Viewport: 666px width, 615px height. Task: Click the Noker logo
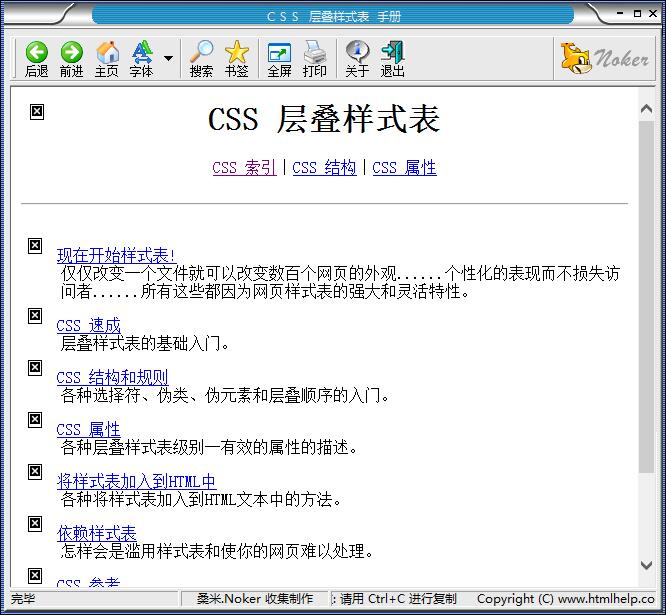(604, 58)
